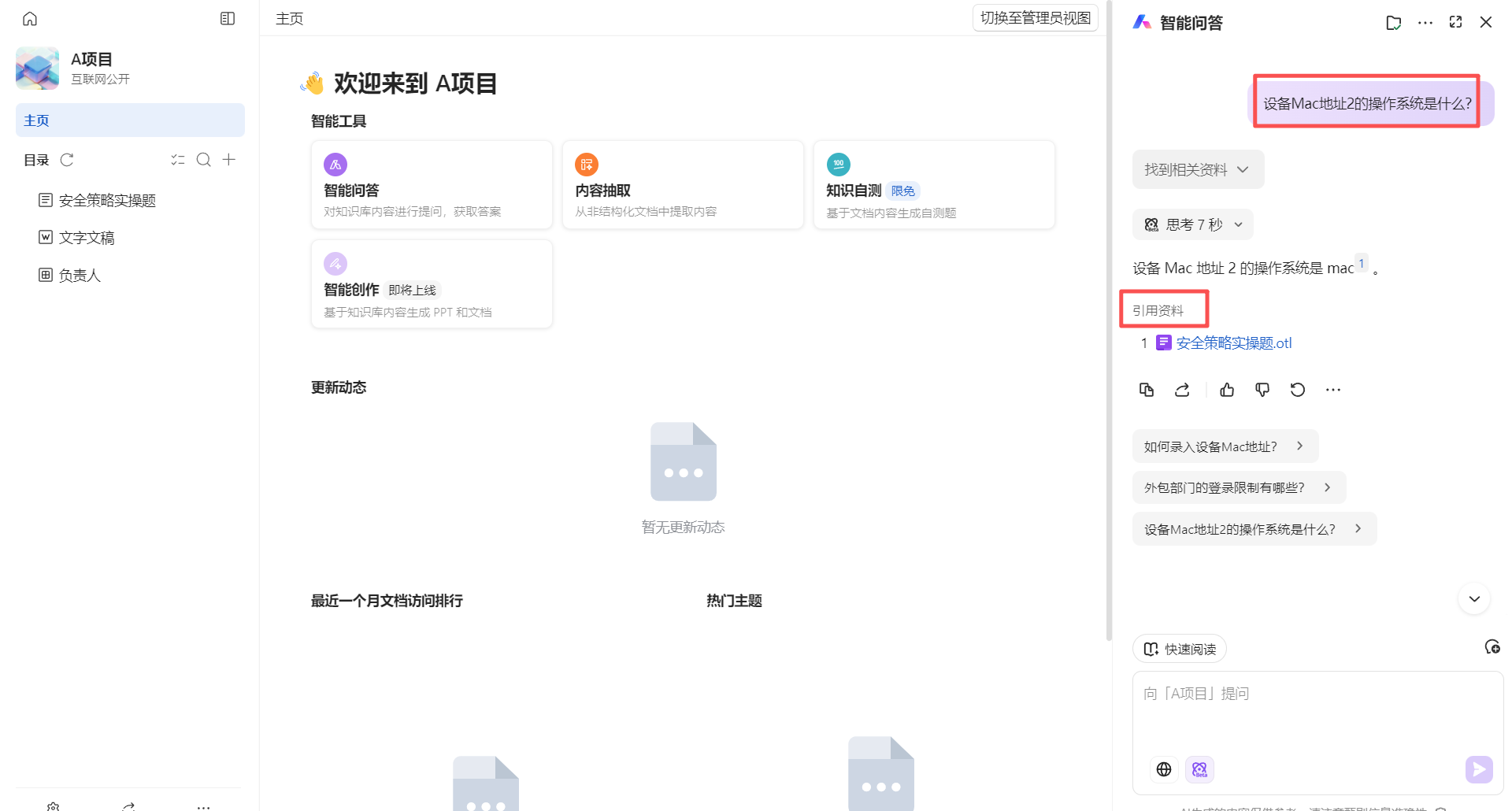
Task: Ask suggested question 如何录入设备Mac地址?
Action: pyautogui.click(x=1225, y=446)
